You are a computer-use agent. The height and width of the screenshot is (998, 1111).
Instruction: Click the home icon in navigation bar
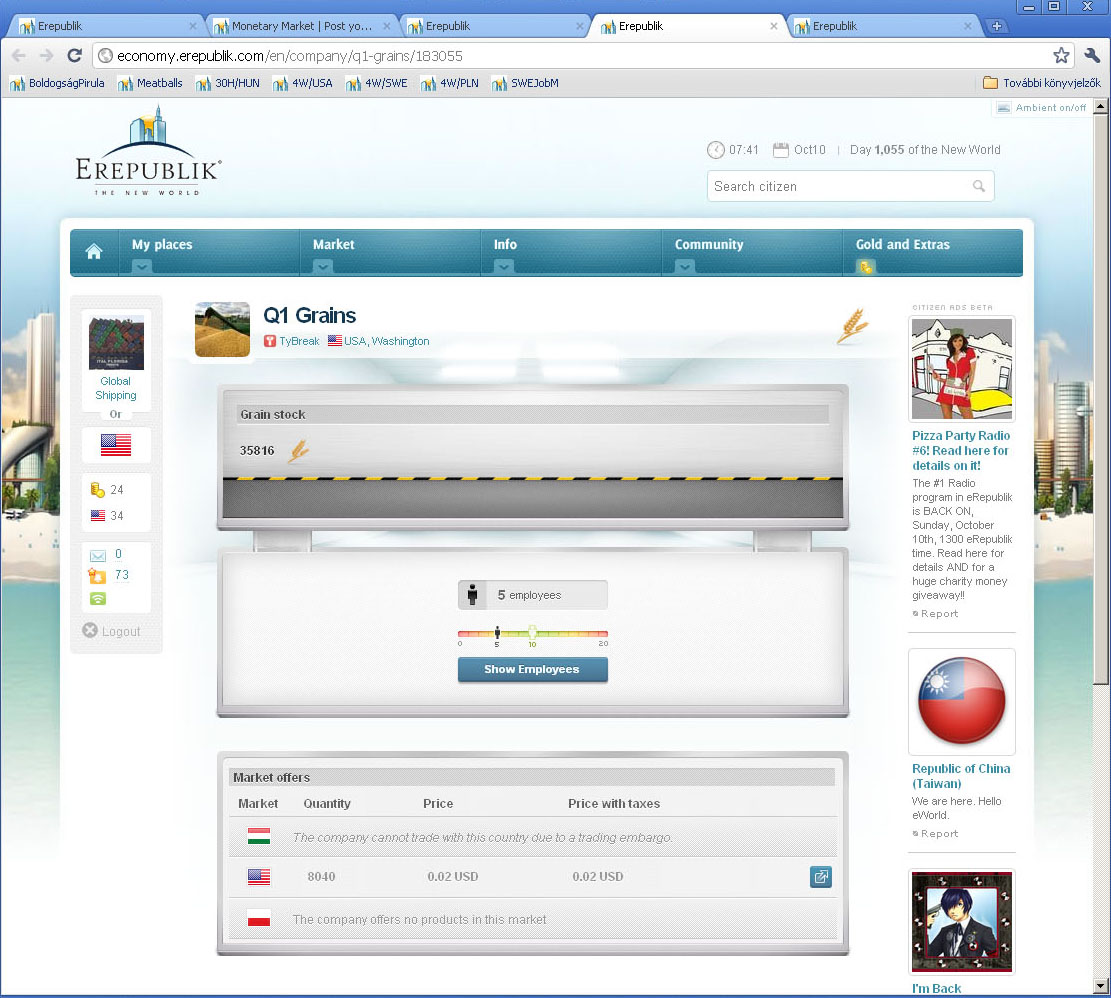coord(93,252)
